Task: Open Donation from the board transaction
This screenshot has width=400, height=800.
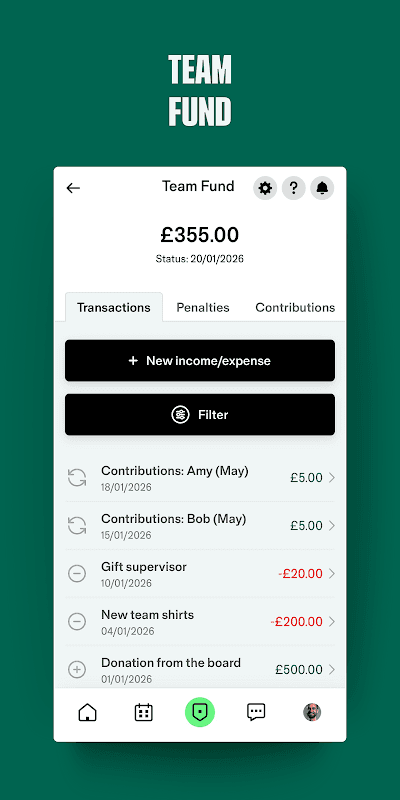Action: tap(200, 669)
